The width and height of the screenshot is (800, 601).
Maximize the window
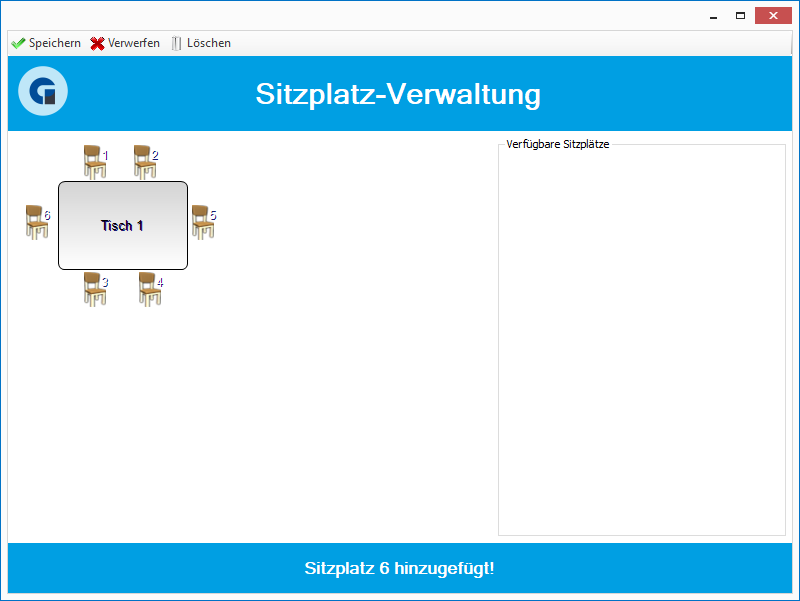(740, 16)
